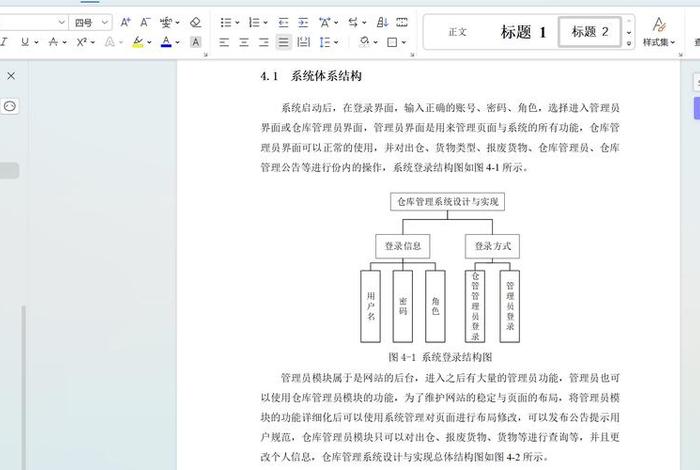
Task: Toggle character shading
Action: 195,42
